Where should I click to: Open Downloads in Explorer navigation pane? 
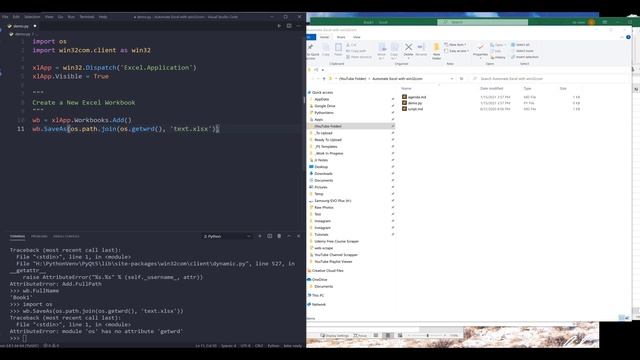coord(323,174)
